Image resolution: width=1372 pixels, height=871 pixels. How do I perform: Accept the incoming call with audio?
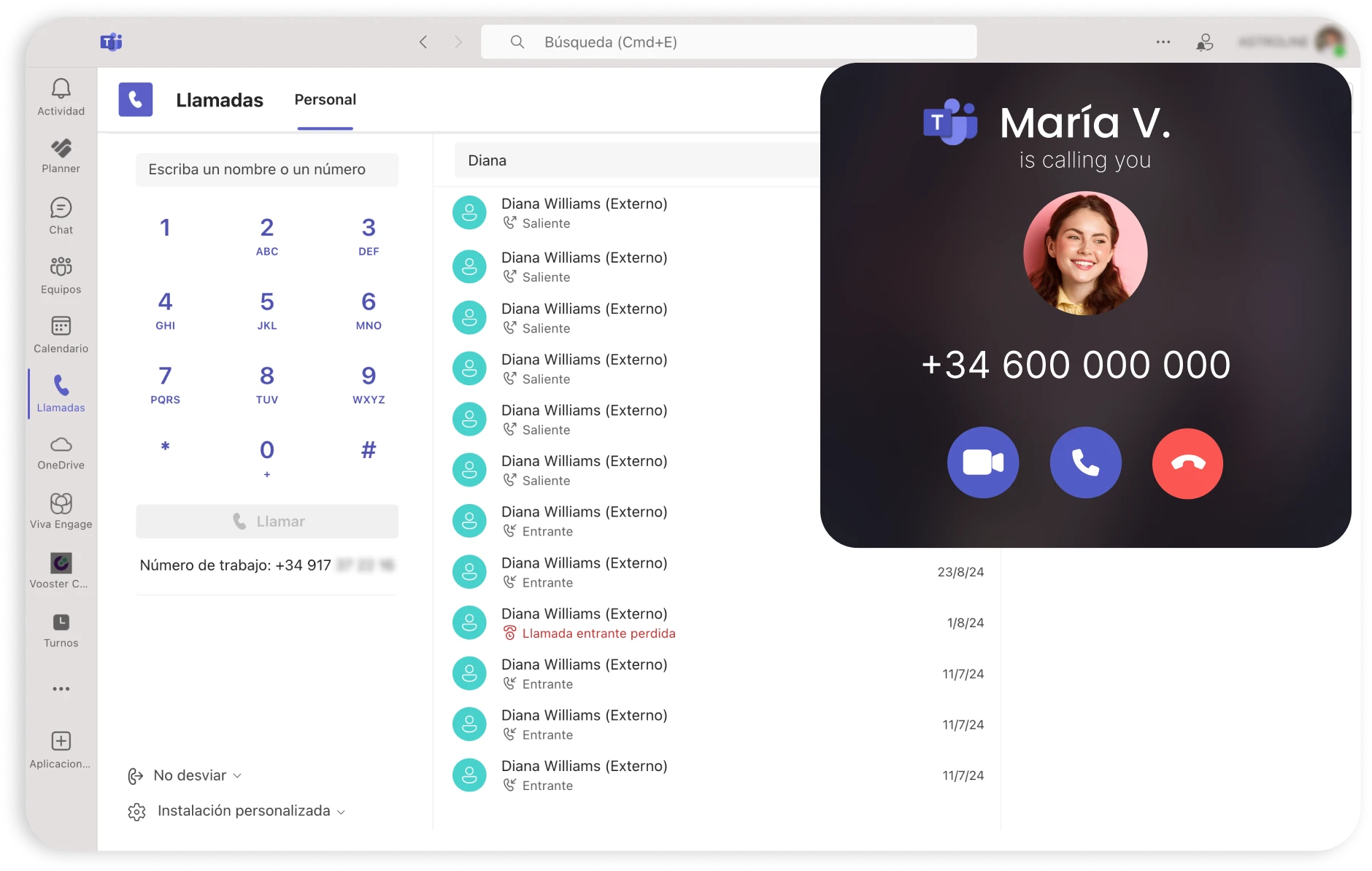click(x=1085, y=462)
